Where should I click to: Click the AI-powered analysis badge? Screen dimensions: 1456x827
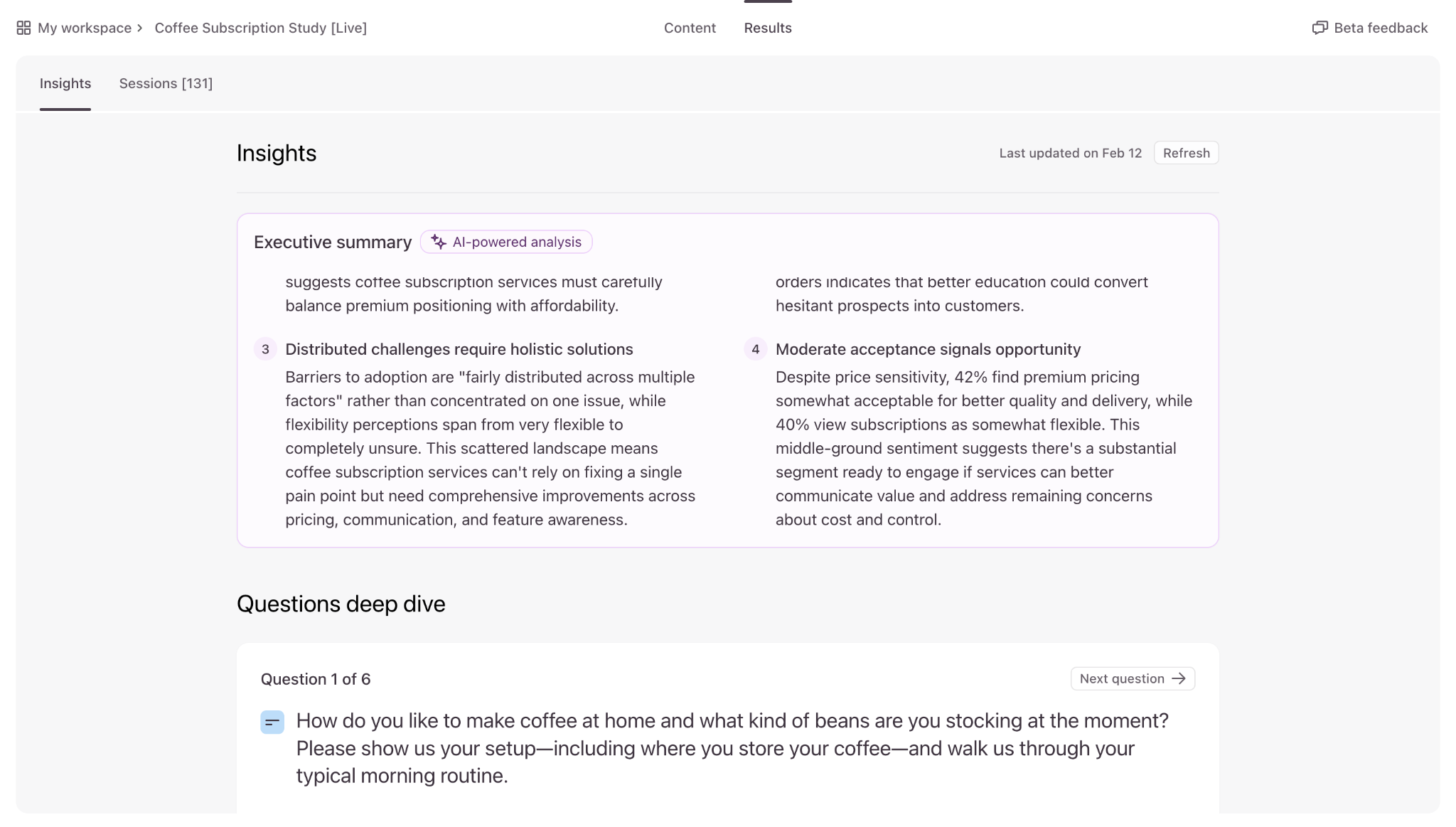tap(506, 242)
